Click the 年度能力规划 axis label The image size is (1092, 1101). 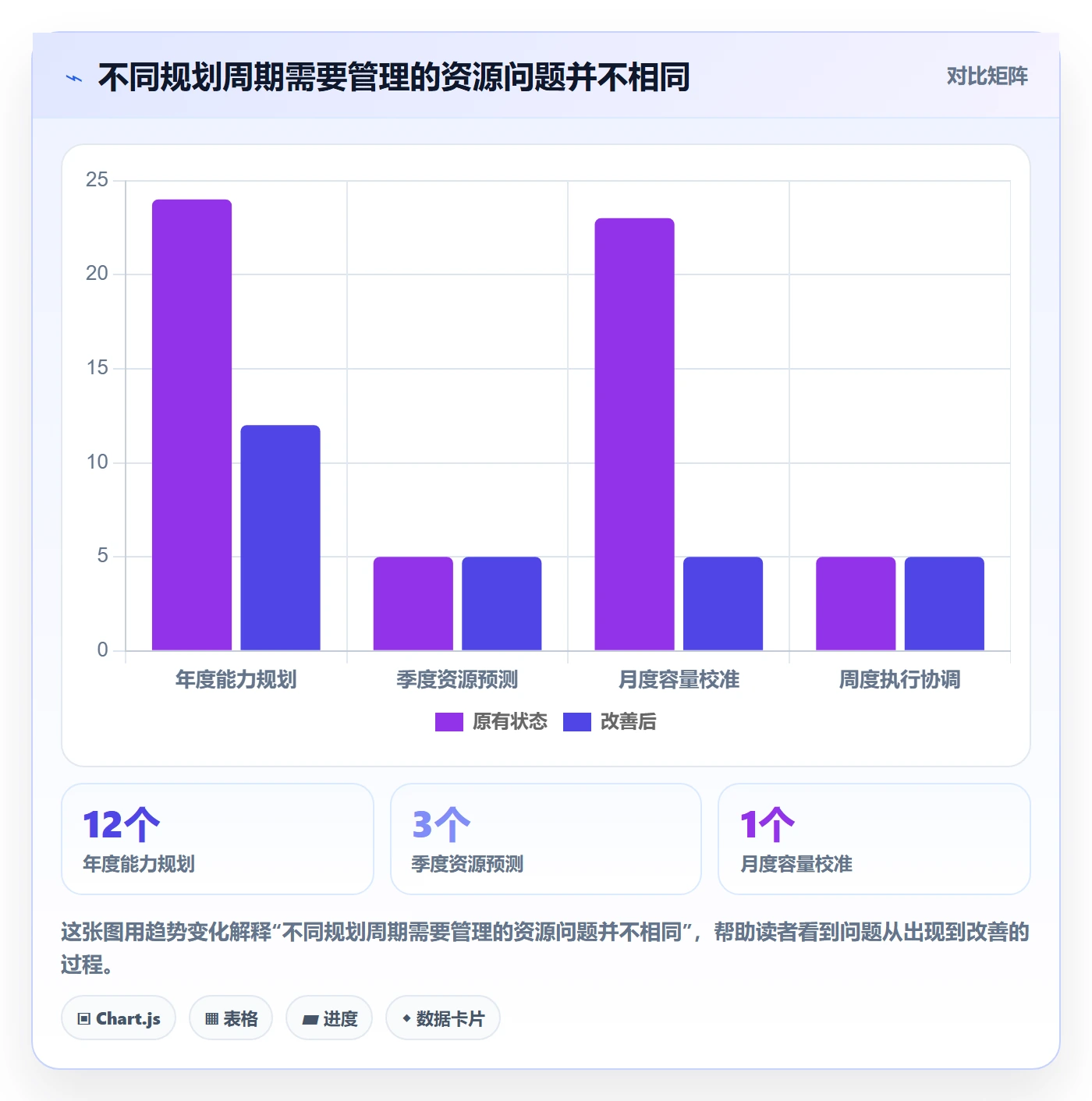pyautogui.click(x=236, y=680)
